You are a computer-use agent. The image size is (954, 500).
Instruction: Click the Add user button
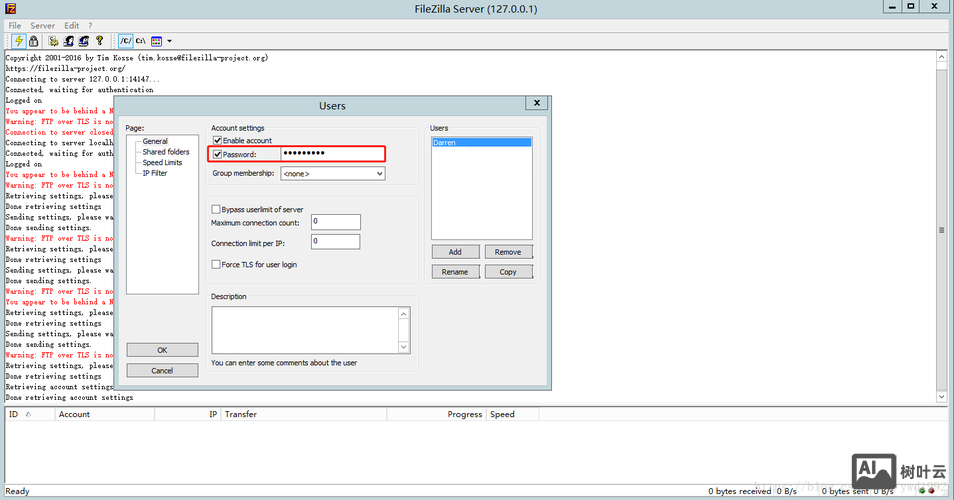pos(455,252)
